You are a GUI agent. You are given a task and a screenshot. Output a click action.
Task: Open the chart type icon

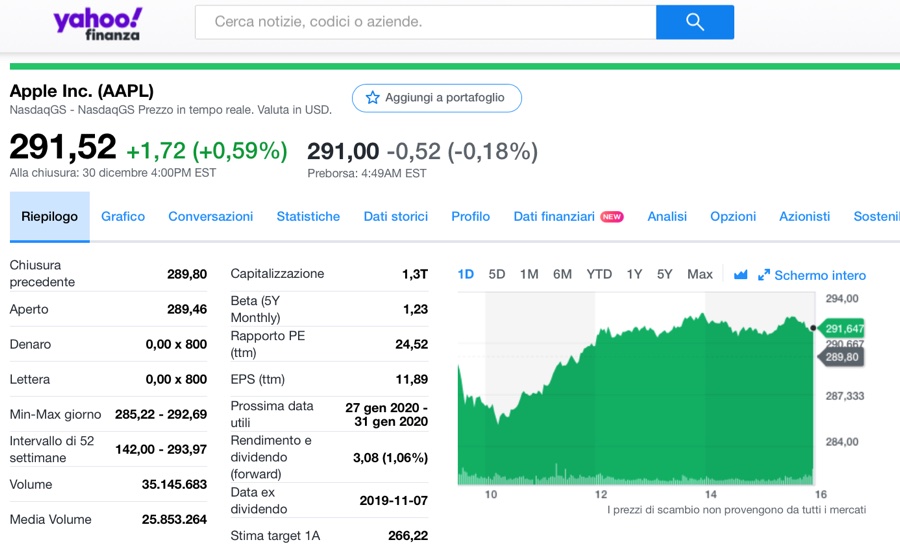click(740, 275)
